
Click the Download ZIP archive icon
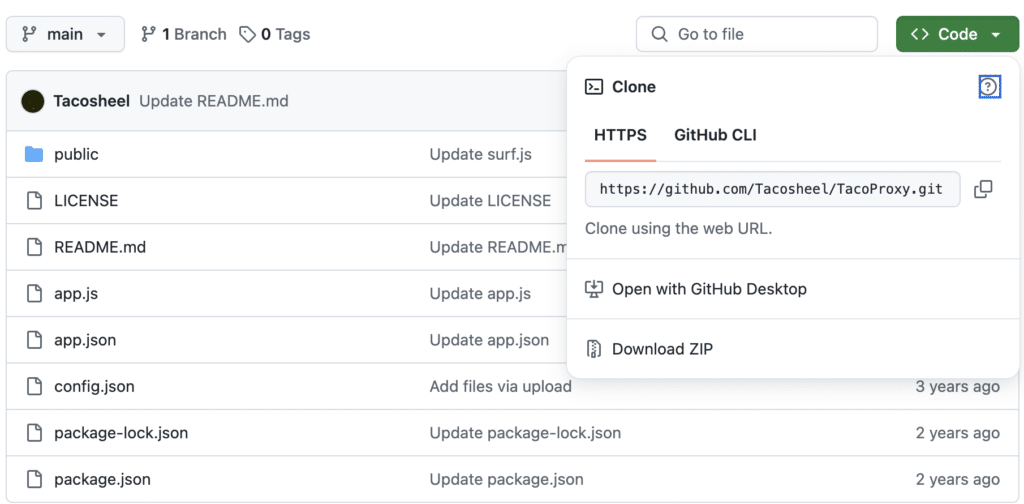tap(594, 349)
